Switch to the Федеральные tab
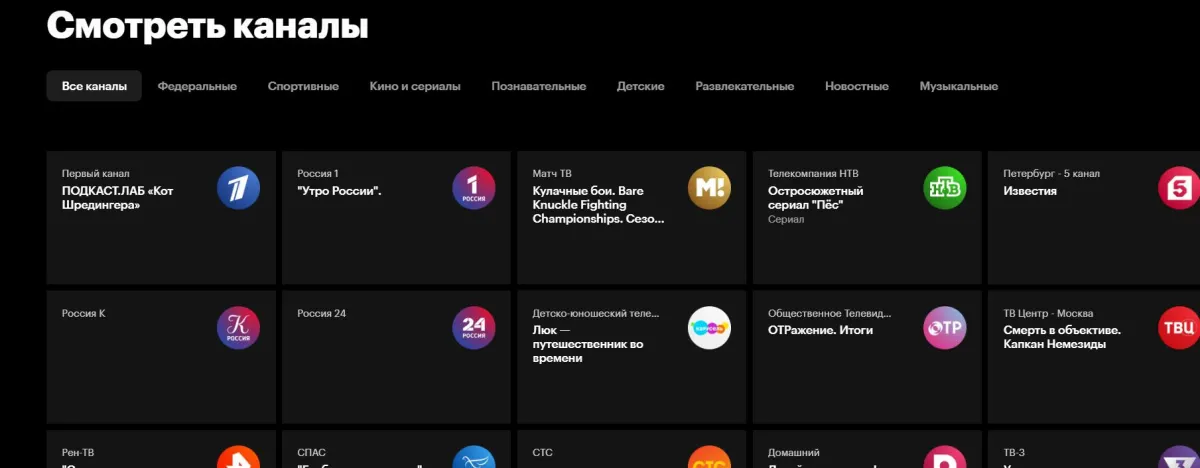This screenshot has height=468, width=1200. coord(197,86)
